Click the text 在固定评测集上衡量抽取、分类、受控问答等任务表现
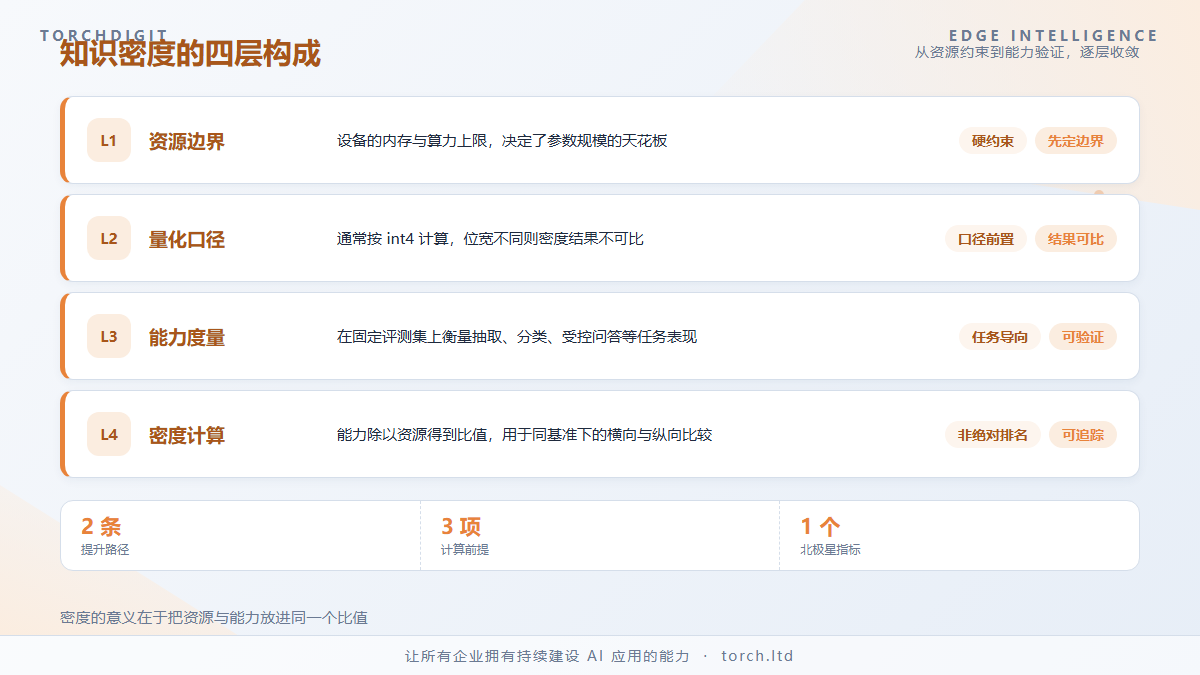This screenshot has width=1200, height=675. point(517,337)
